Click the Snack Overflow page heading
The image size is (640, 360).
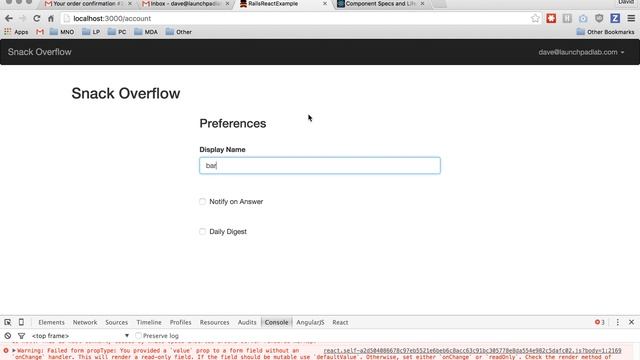[126, 93]
